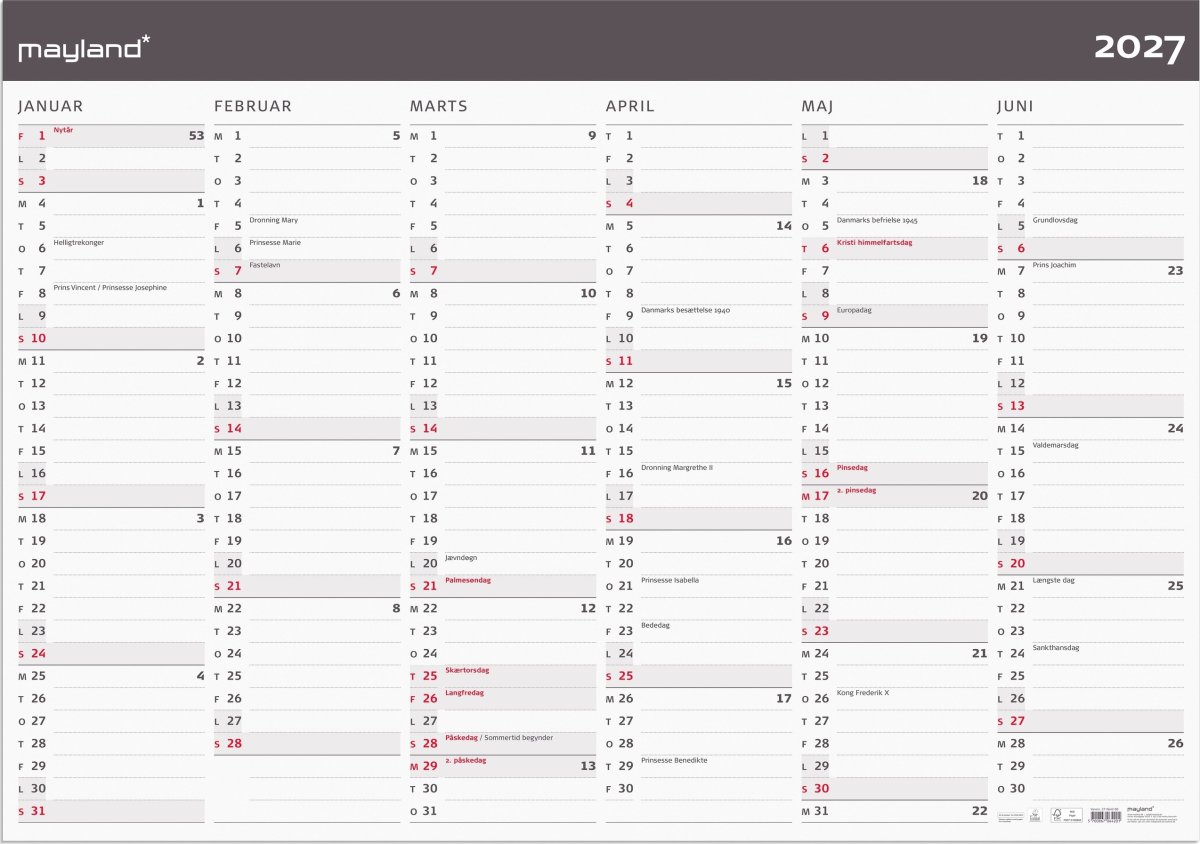Viewport: 1200px width, 844px height.
Task: Select the Pinsedag entry on May 16
Action: [x=853, y=467]
